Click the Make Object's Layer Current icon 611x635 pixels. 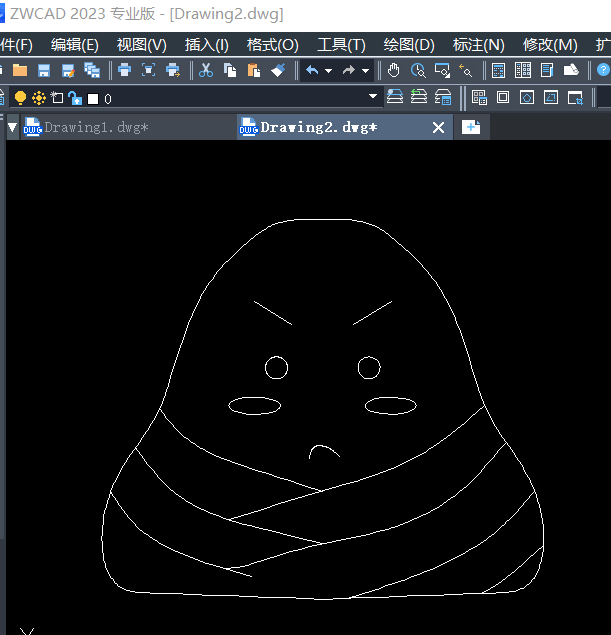(395, 97)
